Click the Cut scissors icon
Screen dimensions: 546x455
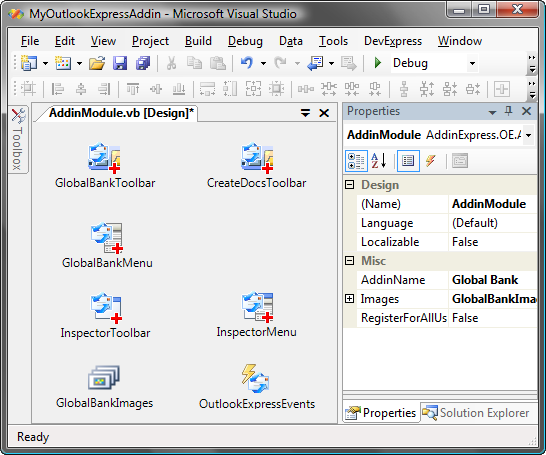pyautogui.click(x=171, y=63)
